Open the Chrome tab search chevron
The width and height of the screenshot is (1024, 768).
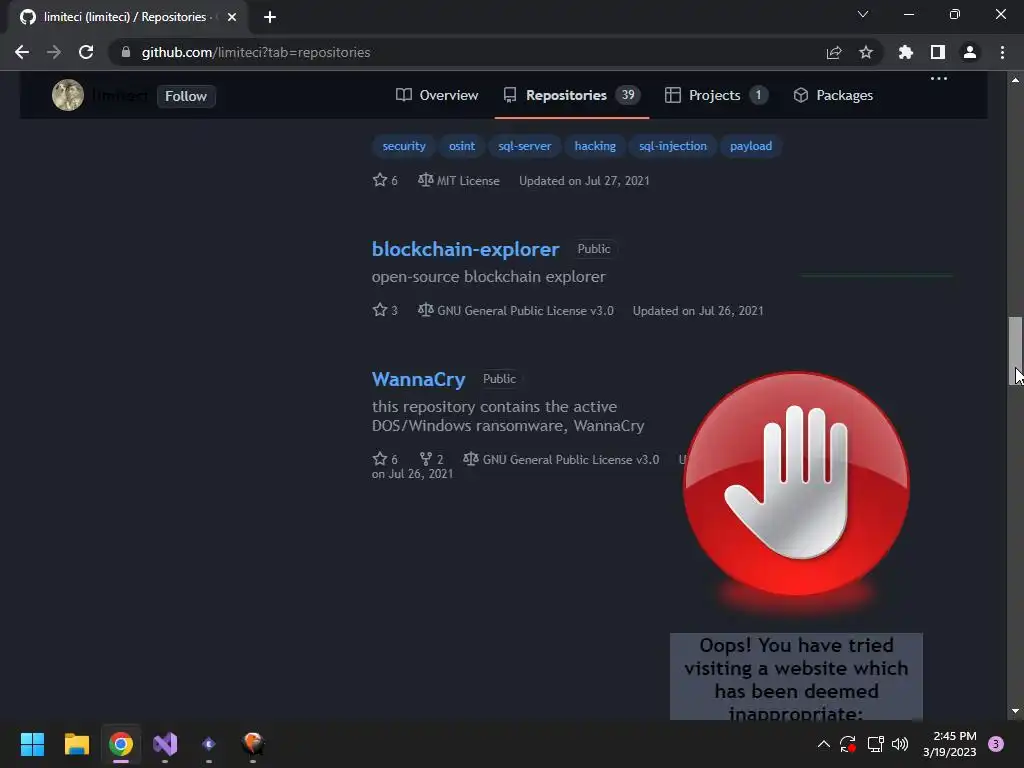point(863,14)
